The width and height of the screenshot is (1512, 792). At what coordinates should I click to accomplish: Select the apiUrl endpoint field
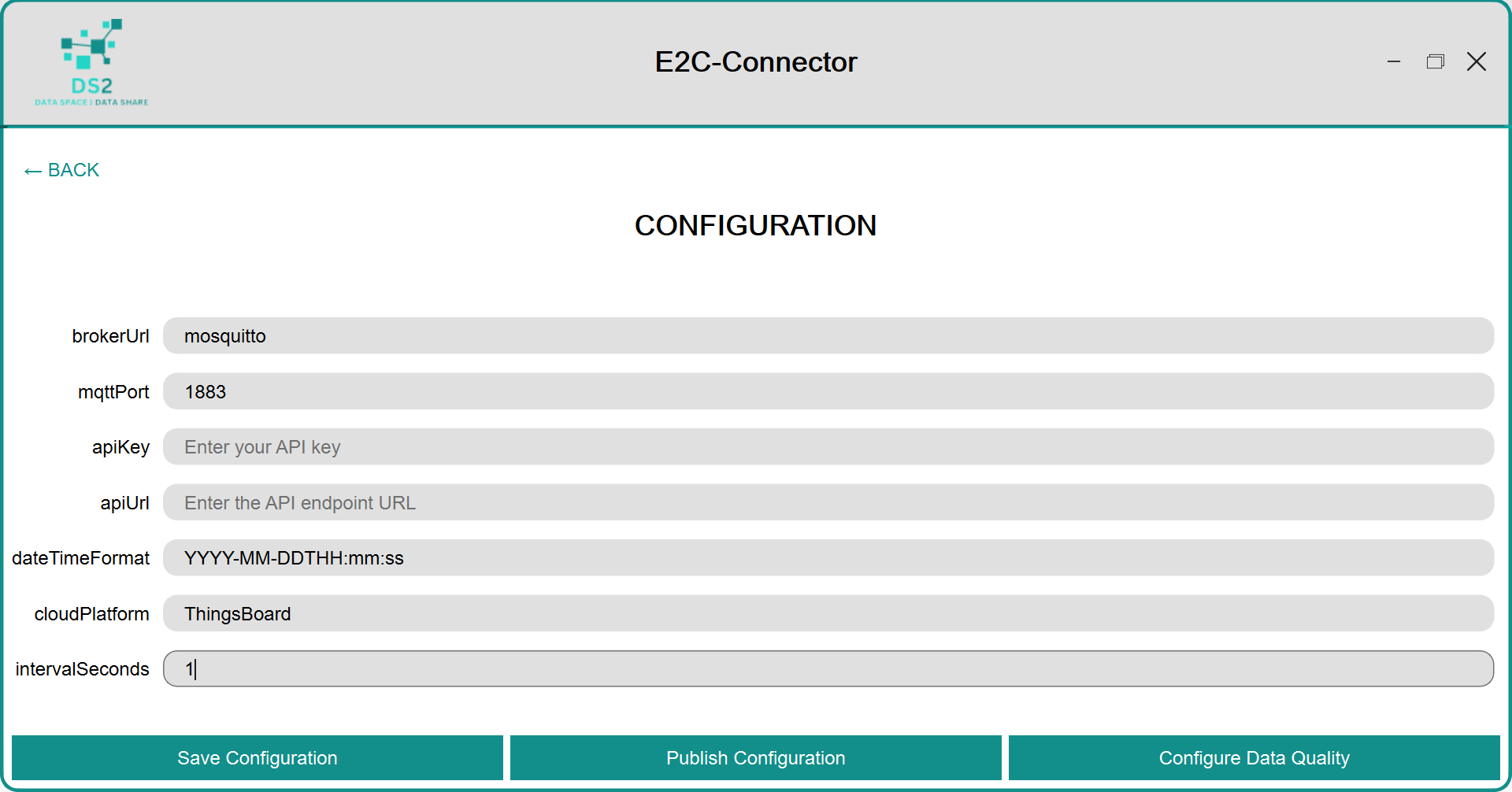tap(828, 502)
